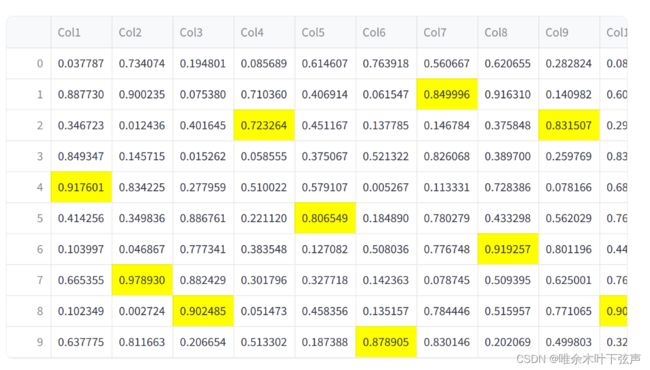
Task: Select highlighted cell 0.831507
Action: point(569,125)
